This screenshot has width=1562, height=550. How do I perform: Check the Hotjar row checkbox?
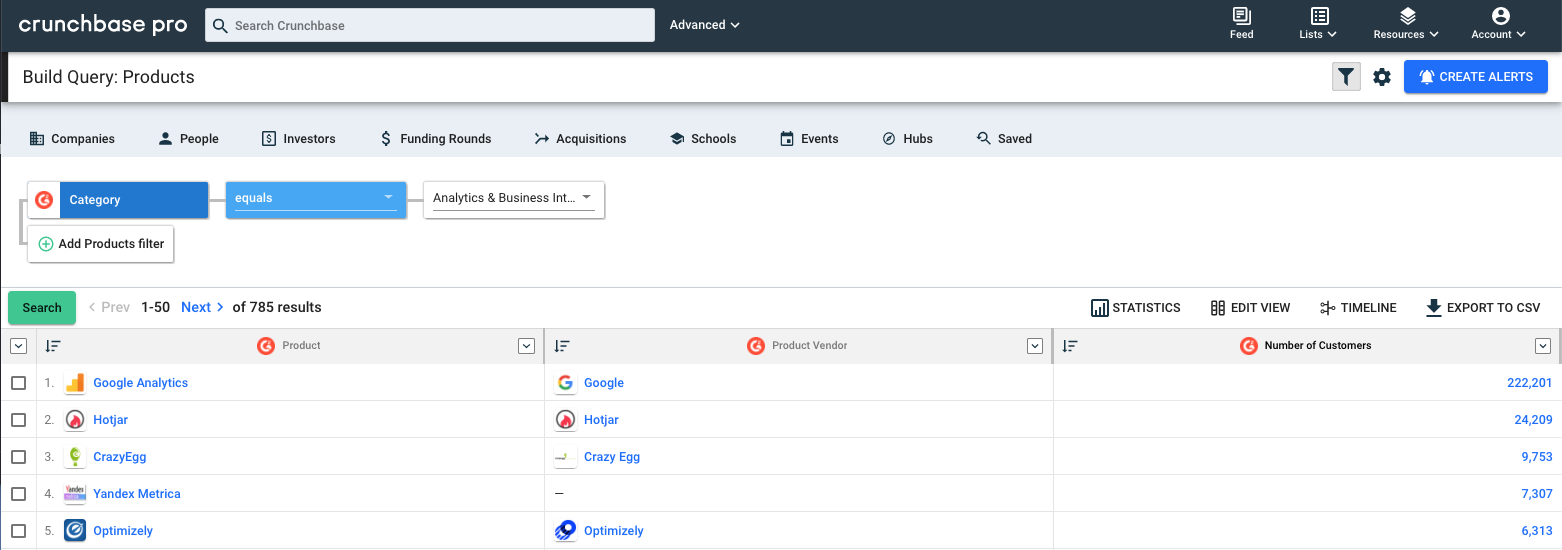(18, 420)
